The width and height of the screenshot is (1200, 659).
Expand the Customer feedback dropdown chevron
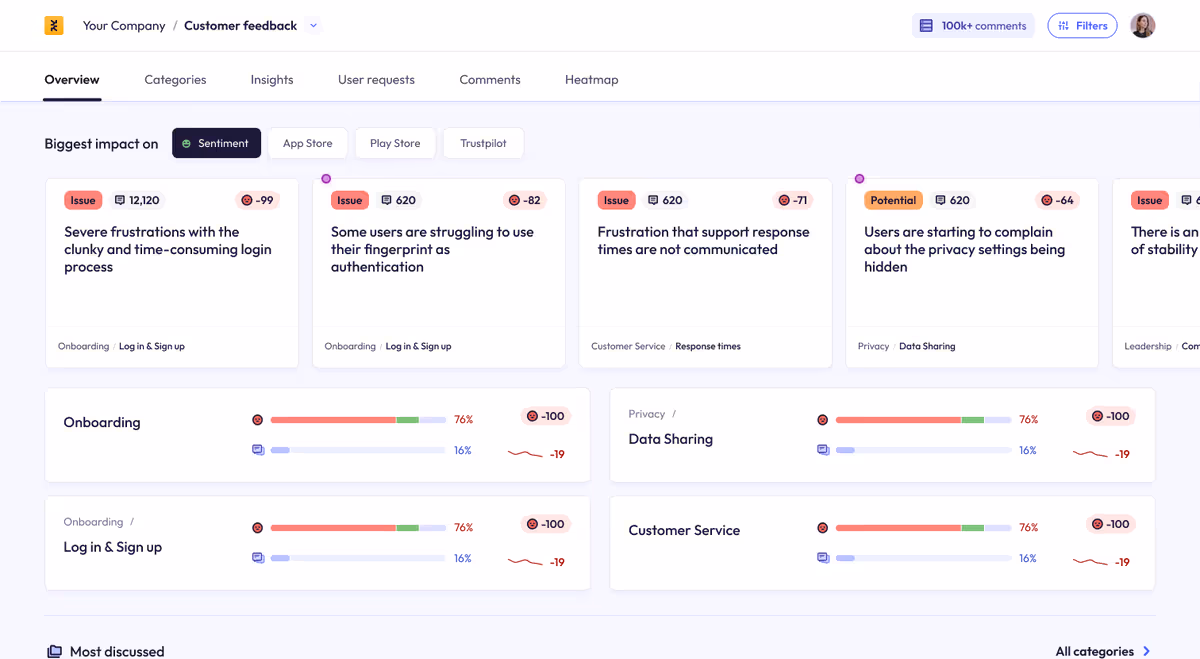pyautogui.click(x=313, y=26)
